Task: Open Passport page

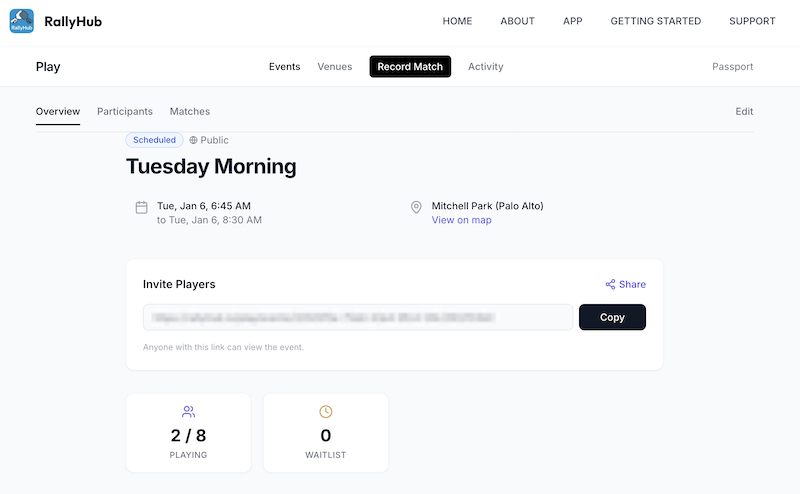Action: (732, 67)
